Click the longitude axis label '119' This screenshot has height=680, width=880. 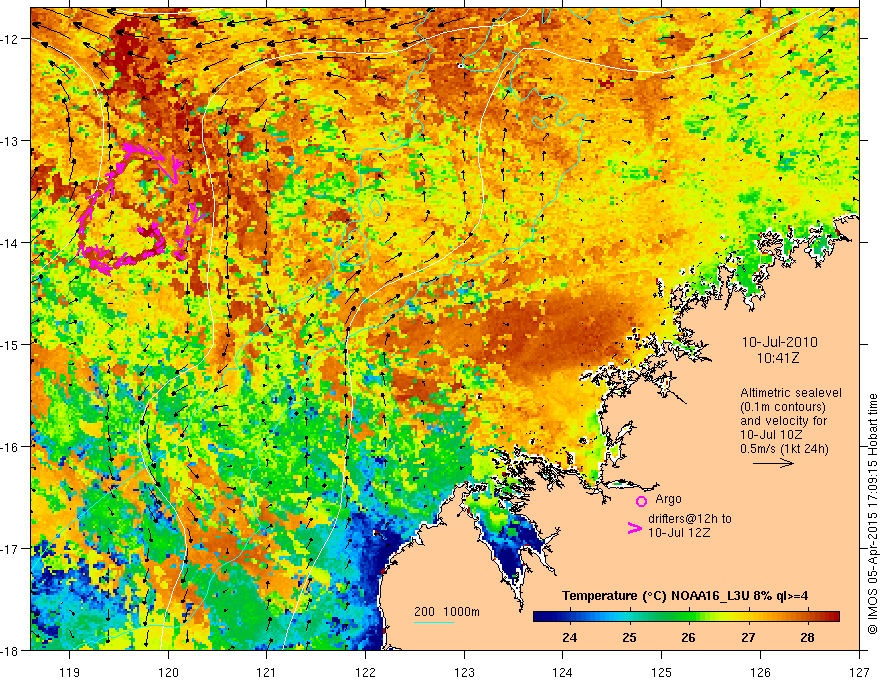[70, 672]
